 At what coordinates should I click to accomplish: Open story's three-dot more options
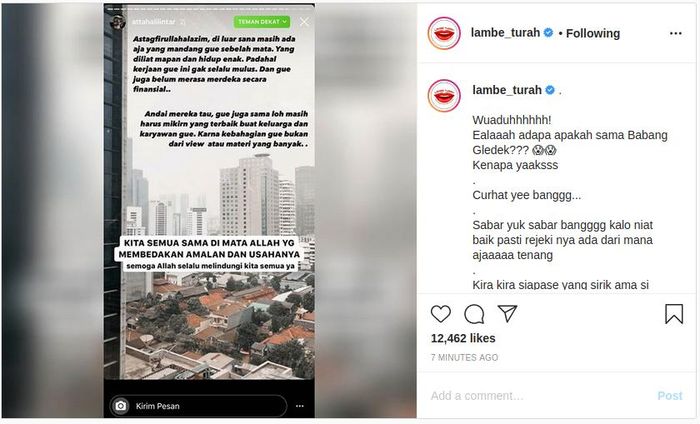300,406
